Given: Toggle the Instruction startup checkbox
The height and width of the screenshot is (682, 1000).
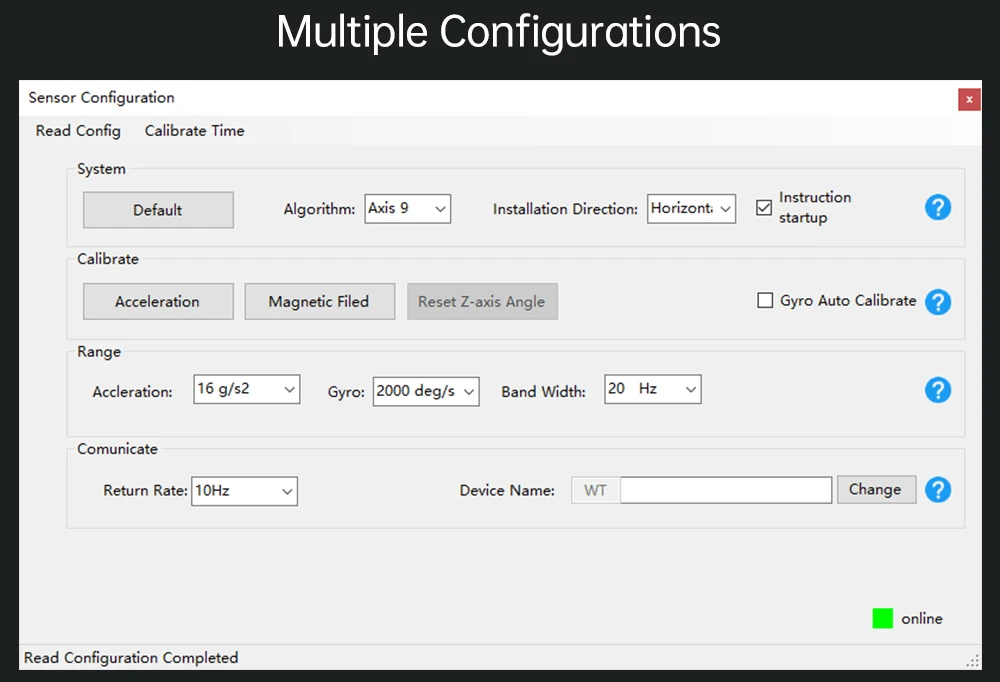Looking at the screenshot, I should [x=763, y=207].
